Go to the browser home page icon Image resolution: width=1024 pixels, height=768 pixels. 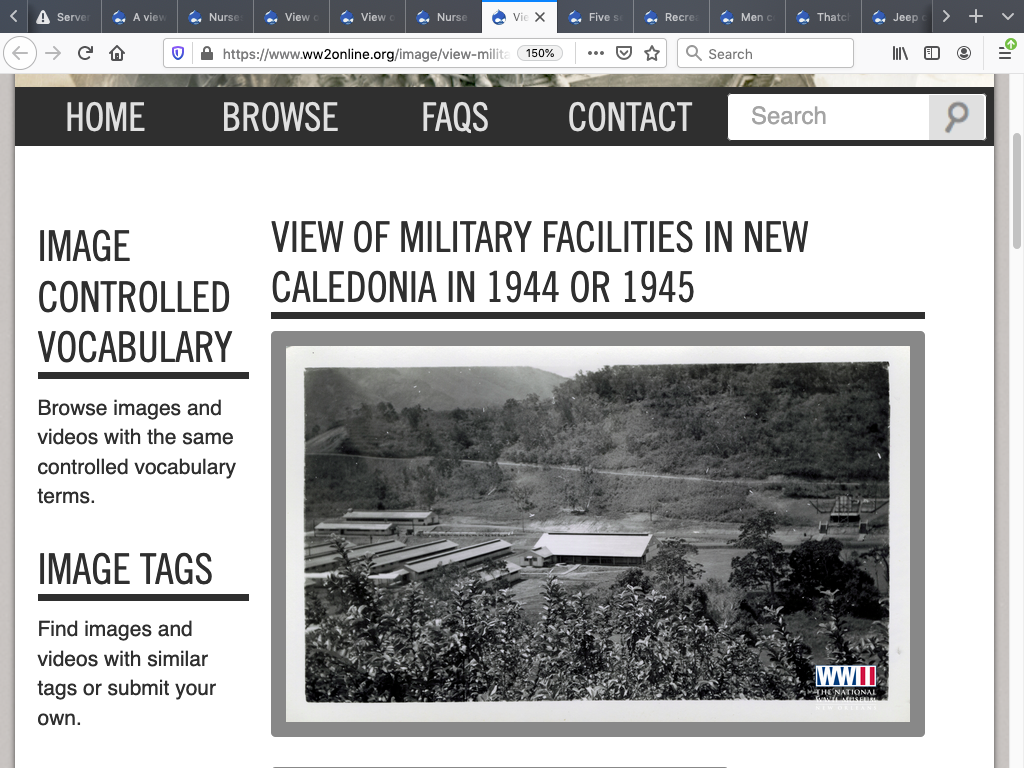coord(117,54)
